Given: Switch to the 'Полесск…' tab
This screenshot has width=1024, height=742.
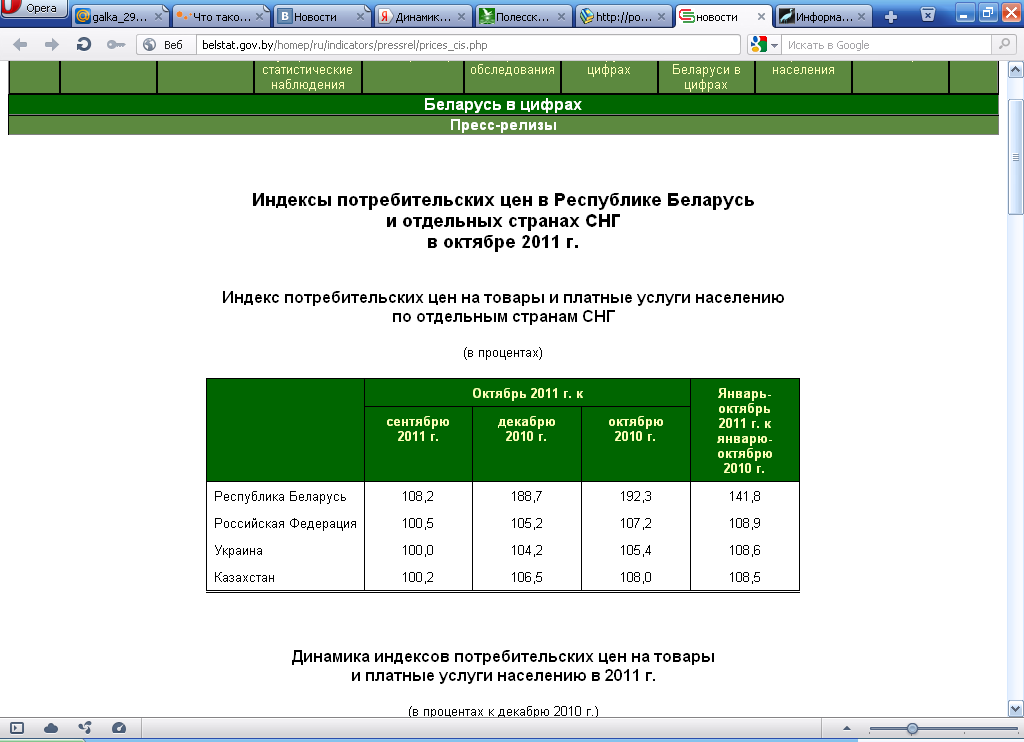Looking at the screenshot, I should point(522,16).
